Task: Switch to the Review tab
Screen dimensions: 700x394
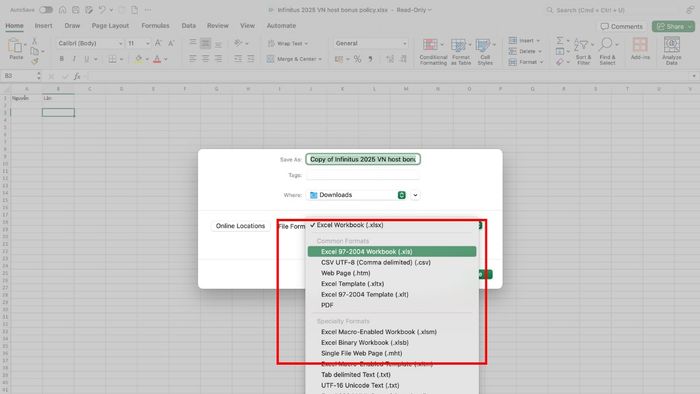Action: click(x=217, y=26)
